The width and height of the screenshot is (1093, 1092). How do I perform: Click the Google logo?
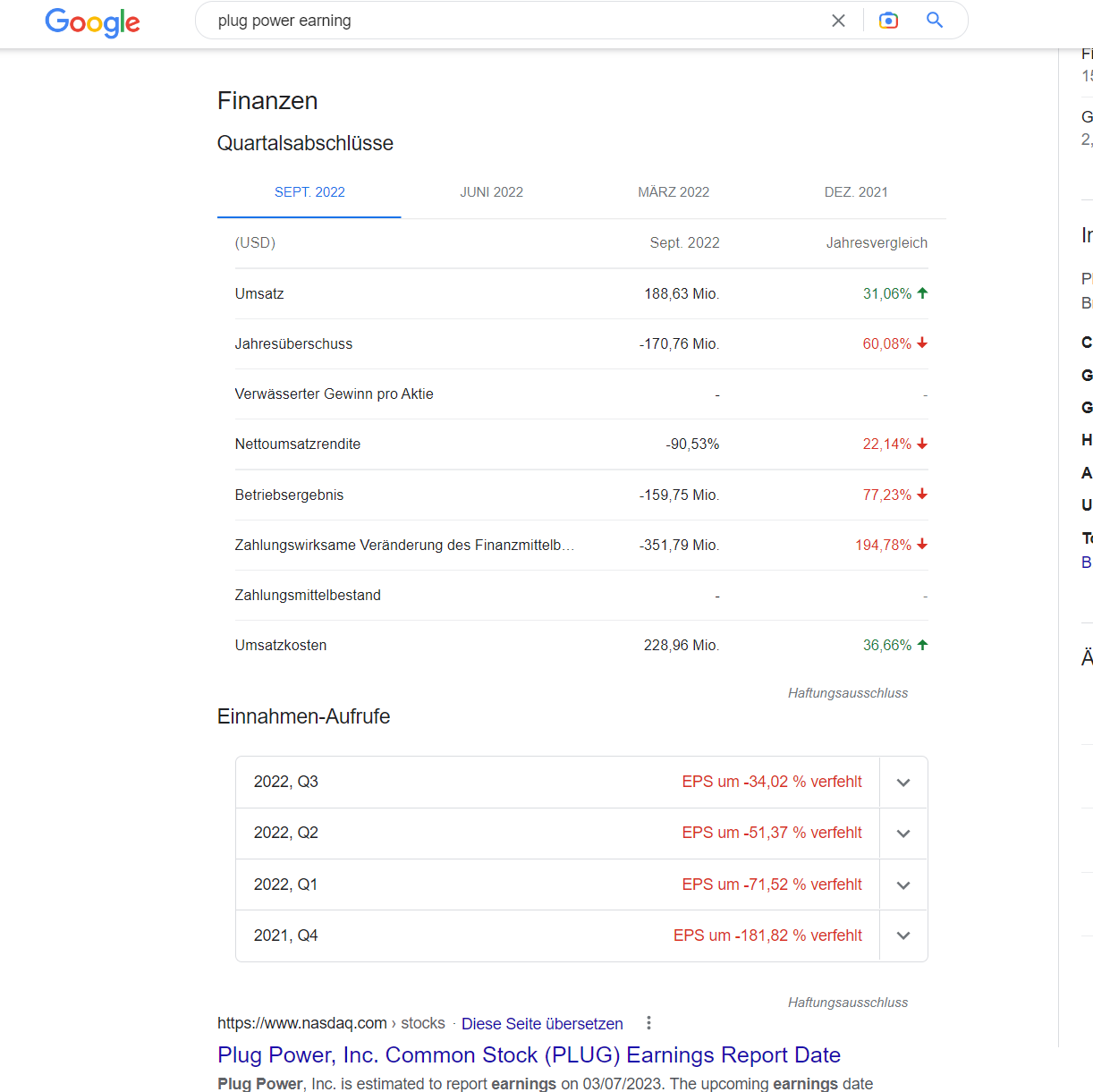92,21
